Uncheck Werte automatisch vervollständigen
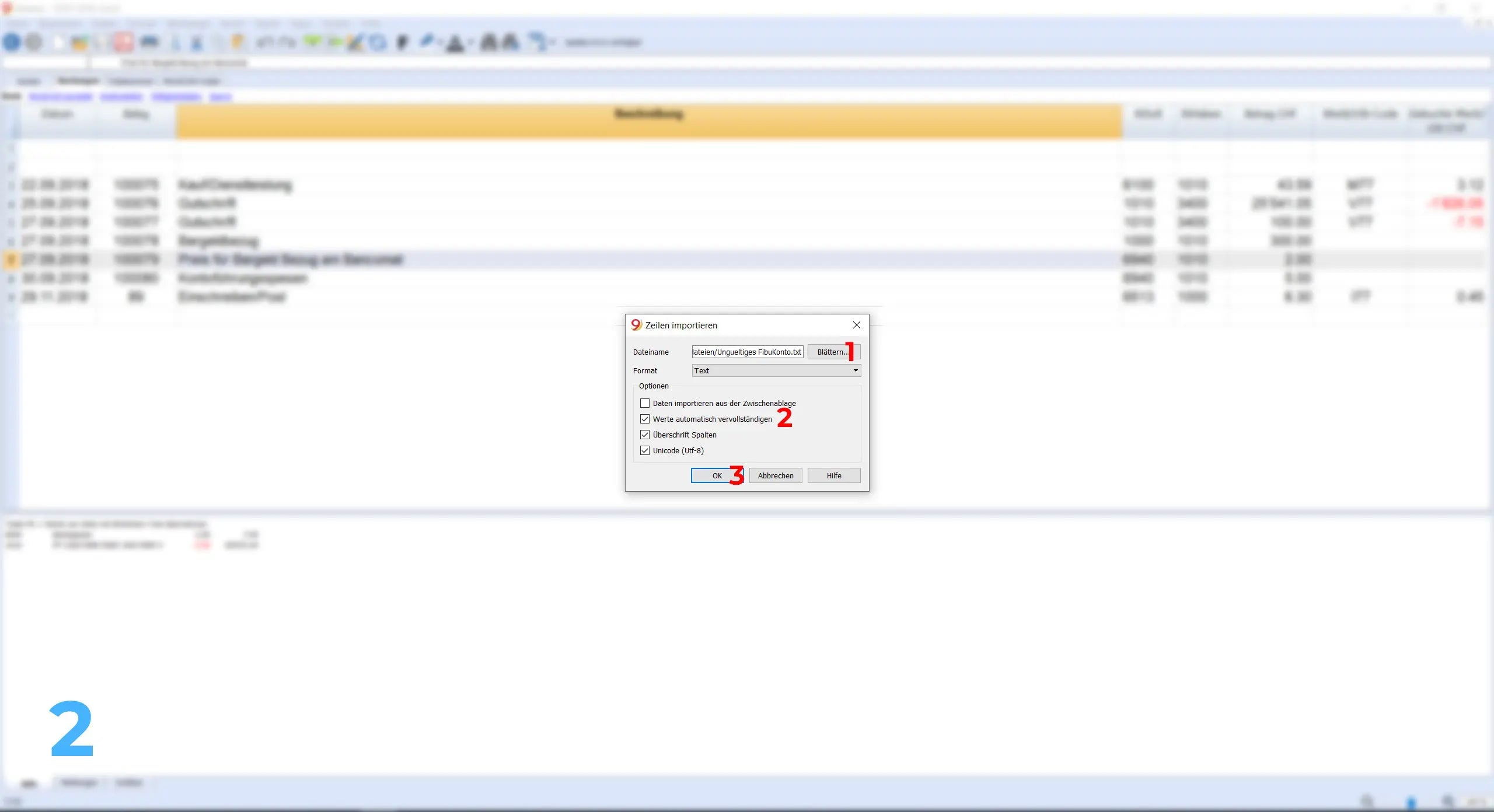The height and width of the screenshot is (812, 1494). tap(645, 419)
